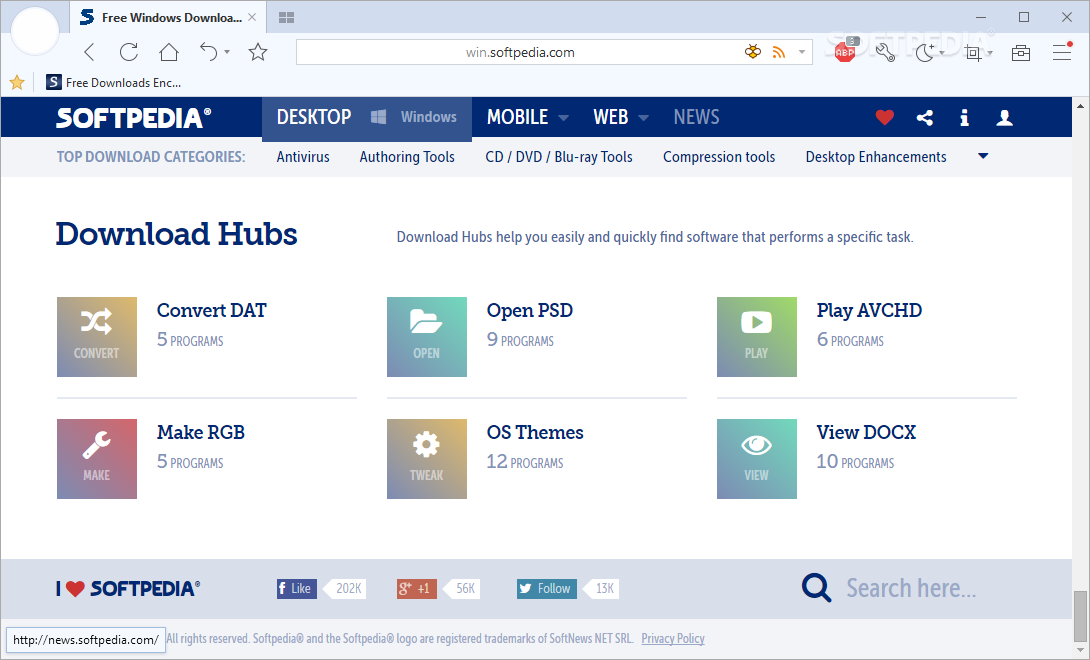Open the MOBILE menu
This screenshot has width=1090, height=660.
517,117
